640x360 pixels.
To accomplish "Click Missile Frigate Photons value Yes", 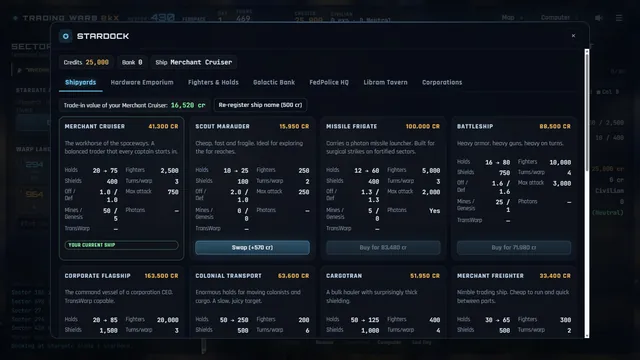I will click(435, 211).
